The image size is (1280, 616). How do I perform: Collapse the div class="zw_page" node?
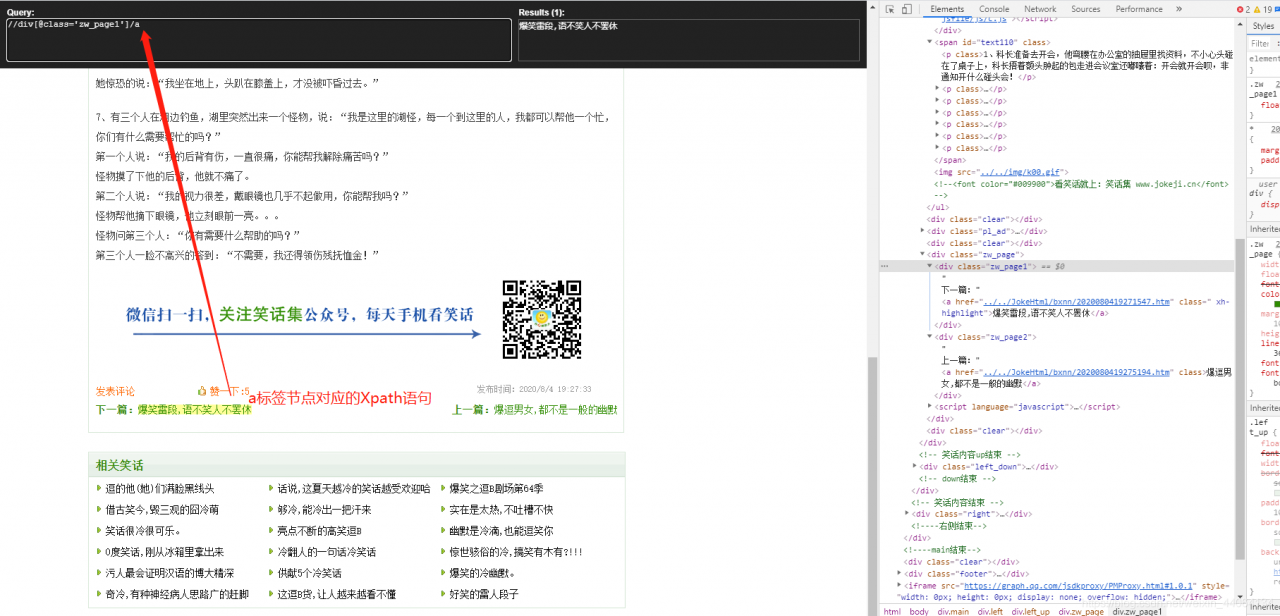tap(923, 255)
